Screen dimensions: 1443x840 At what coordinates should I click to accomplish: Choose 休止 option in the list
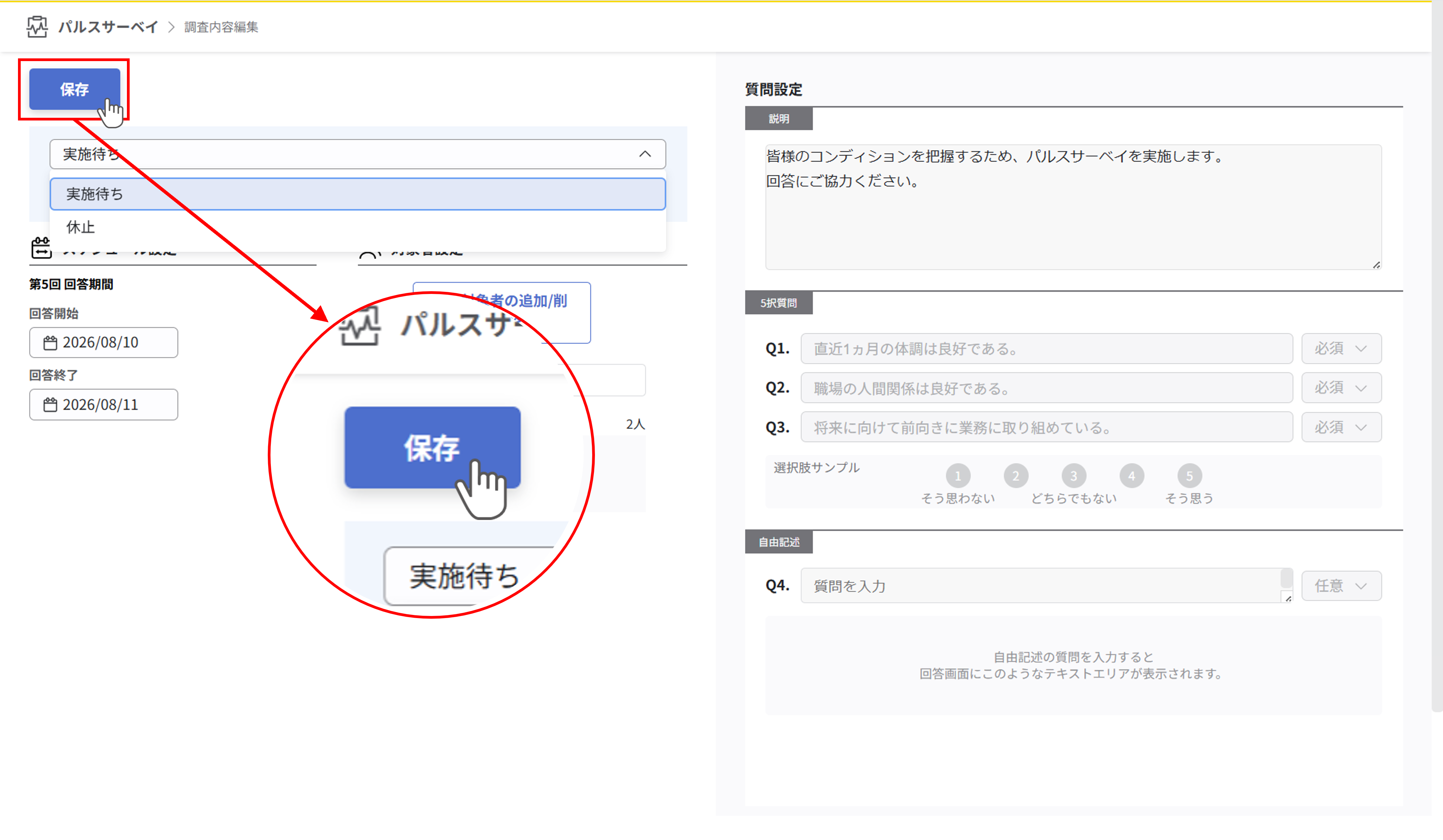tap(357, 227)
